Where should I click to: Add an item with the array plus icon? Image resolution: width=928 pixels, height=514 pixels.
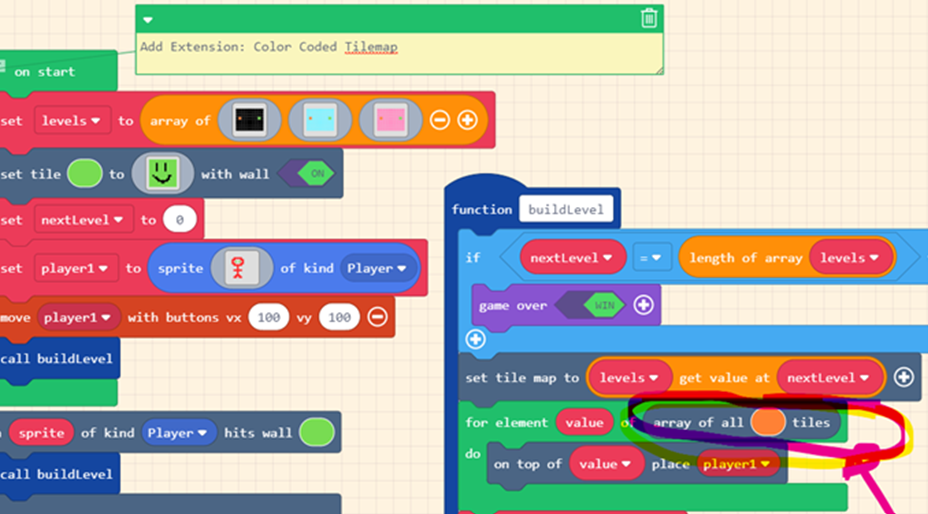click(468, 120)
